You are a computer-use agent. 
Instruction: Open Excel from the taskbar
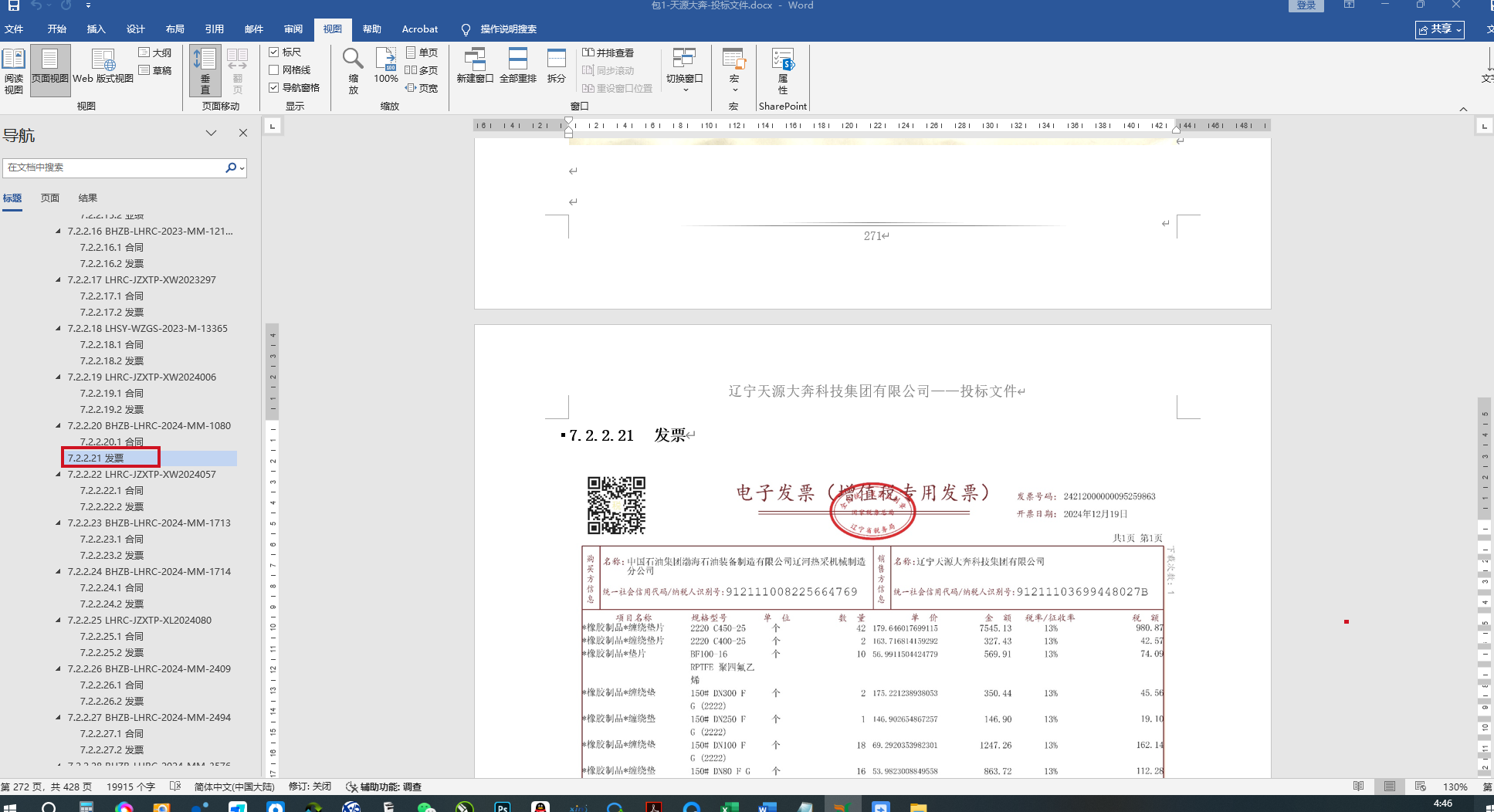click(730, 807)
